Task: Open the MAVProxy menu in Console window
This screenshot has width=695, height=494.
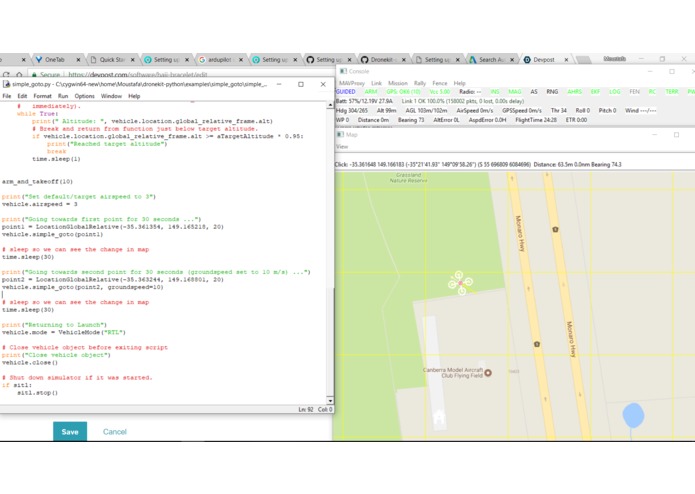Action: pos(352,83)
